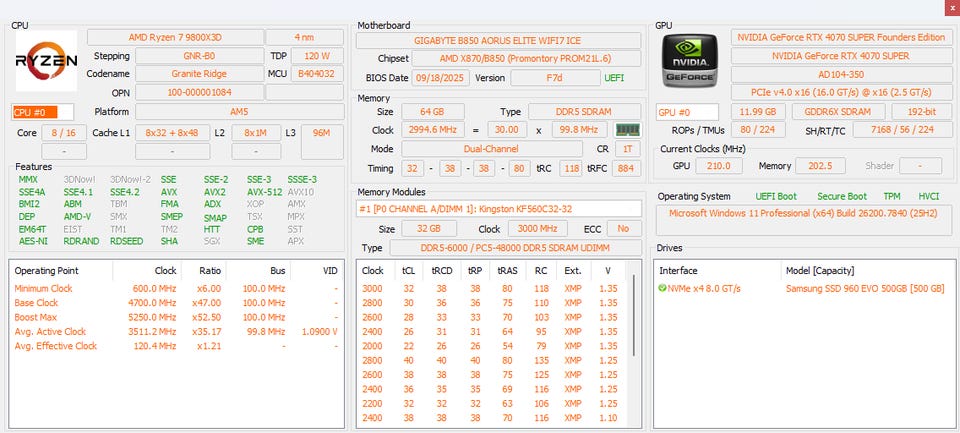Image resolution: width=960 pixels, height=433 pixels.
Task: Select the Avg. Active Clock row
Action: (x=176, y=331)
